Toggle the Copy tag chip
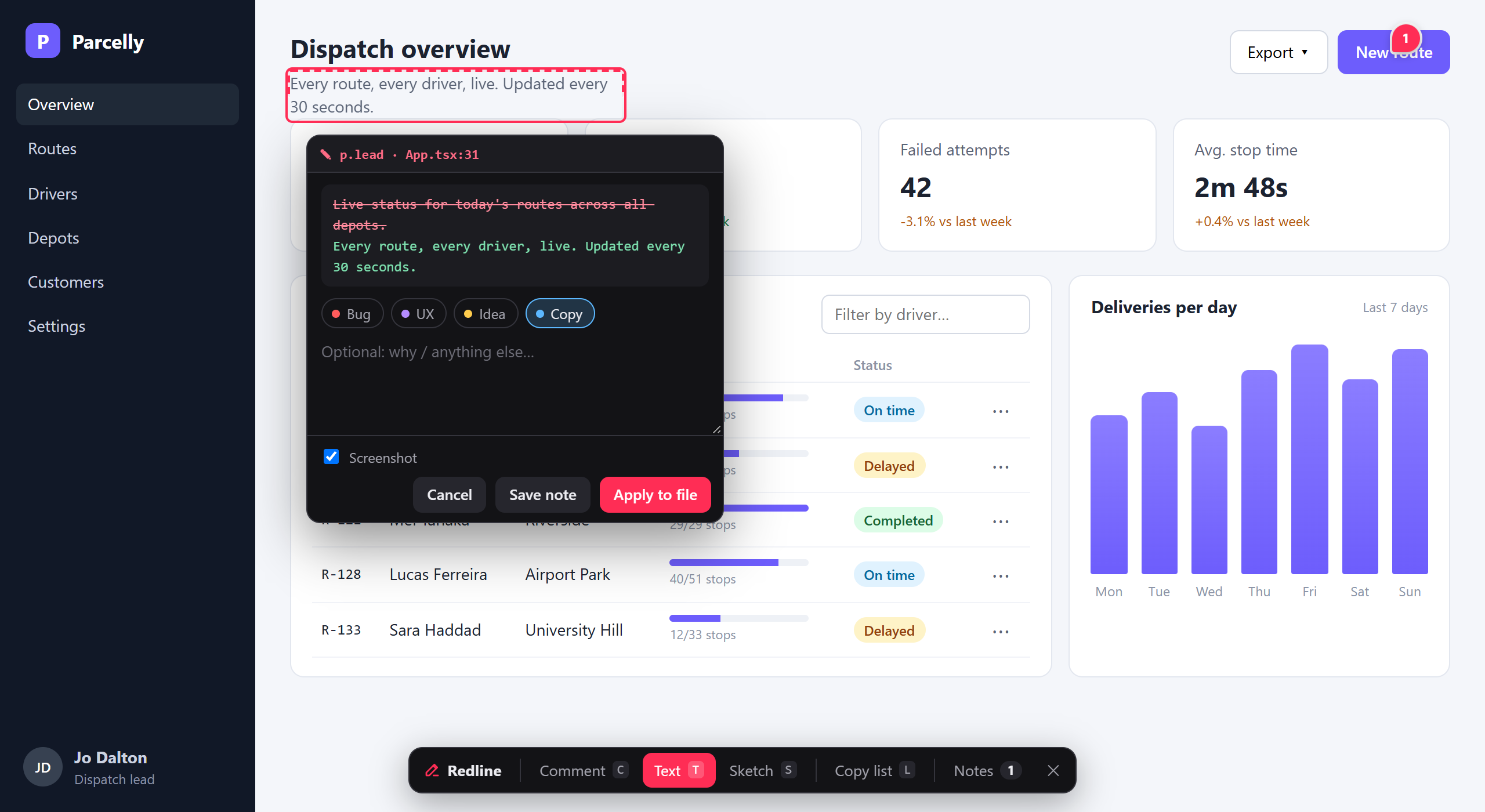The height and width of the screenshot is (812, 1485). 560,314
